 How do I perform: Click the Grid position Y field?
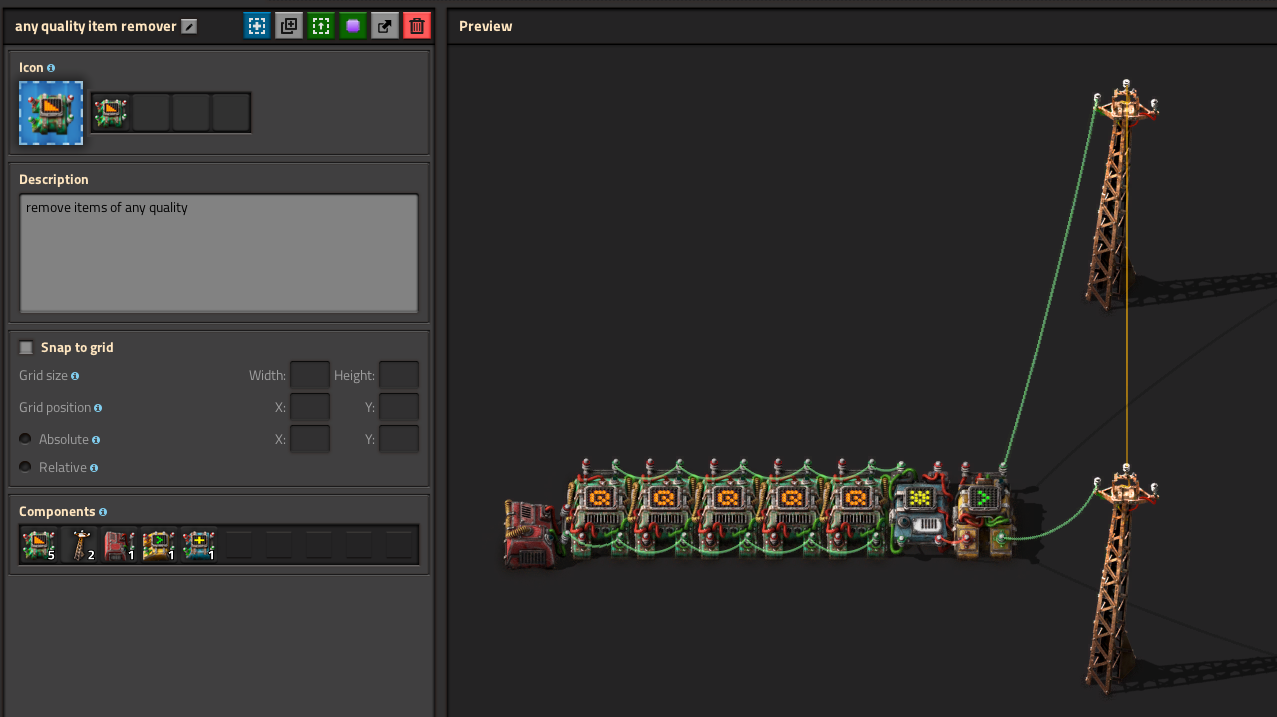coord(399,408)
